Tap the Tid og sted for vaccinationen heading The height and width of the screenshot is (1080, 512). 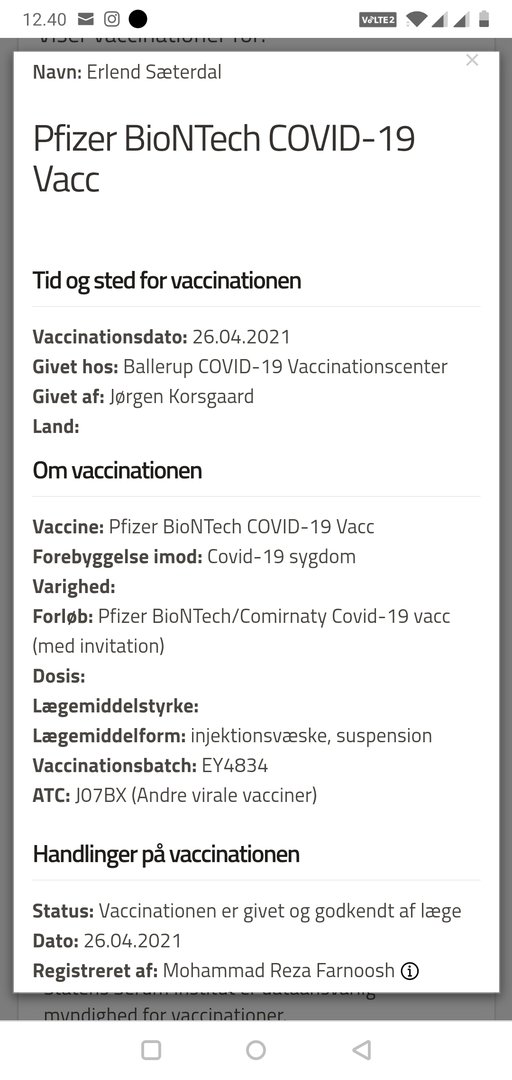click(x=167, y=281)
